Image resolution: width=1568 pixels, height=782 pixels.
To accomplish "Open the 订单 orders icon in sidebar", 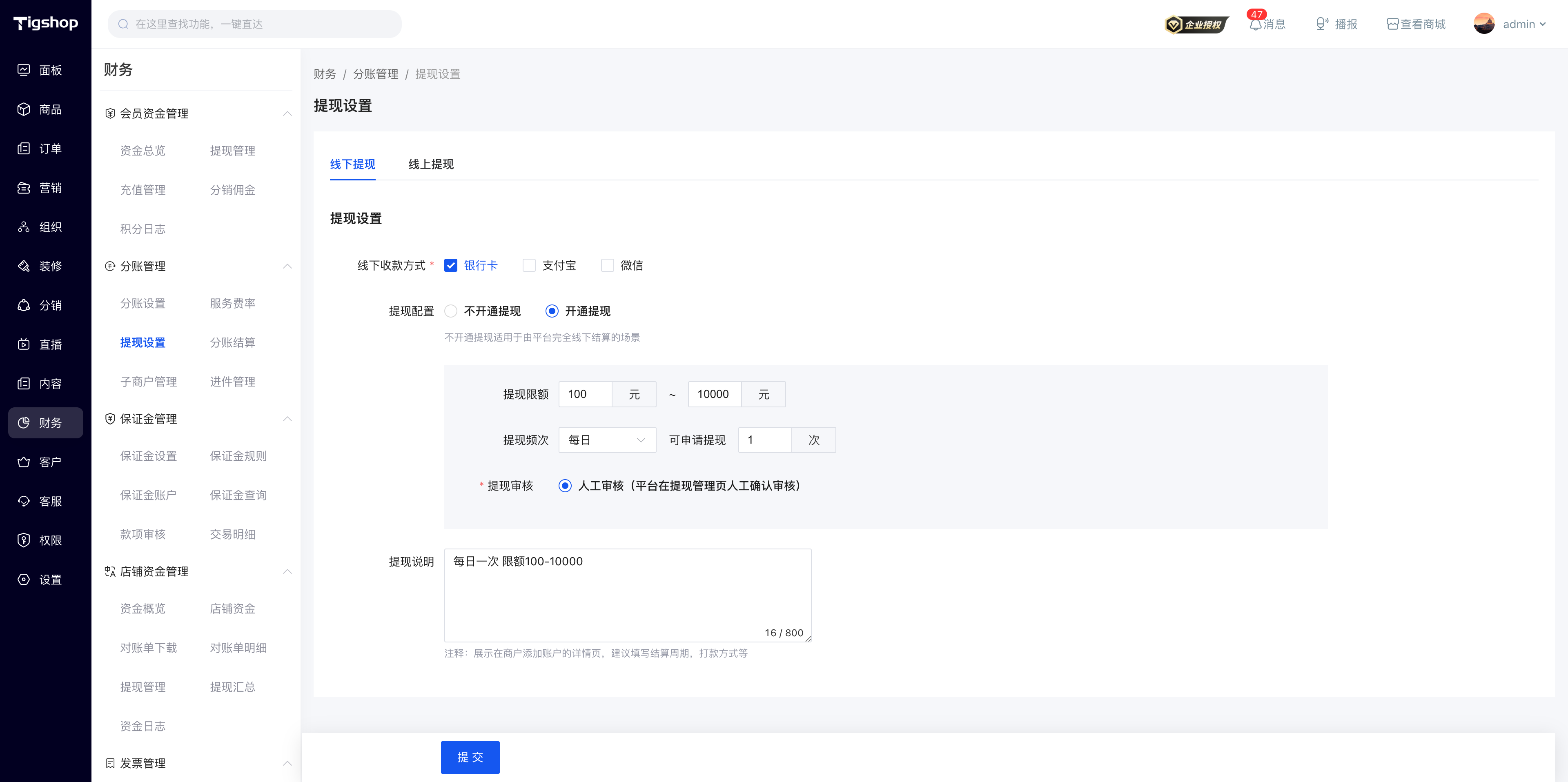I will point(24,149).
